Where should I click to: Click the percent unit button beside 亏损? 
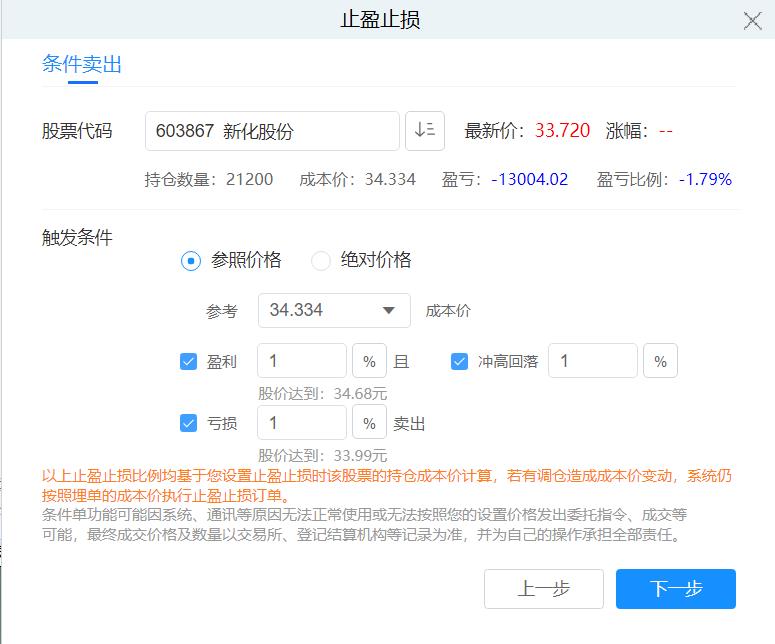point(369,423)
